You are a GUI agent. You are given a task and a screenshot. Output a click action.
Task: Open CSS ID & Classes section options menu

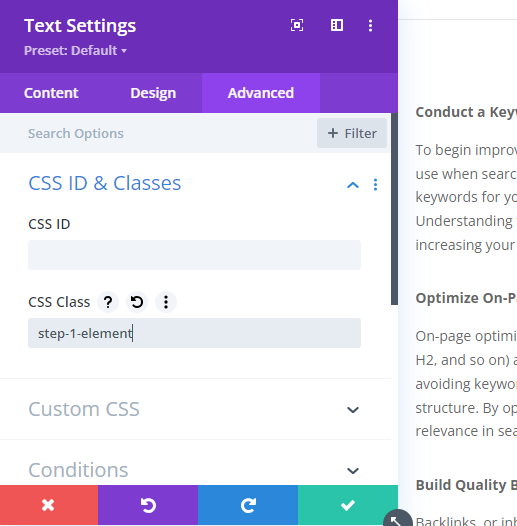375,185
